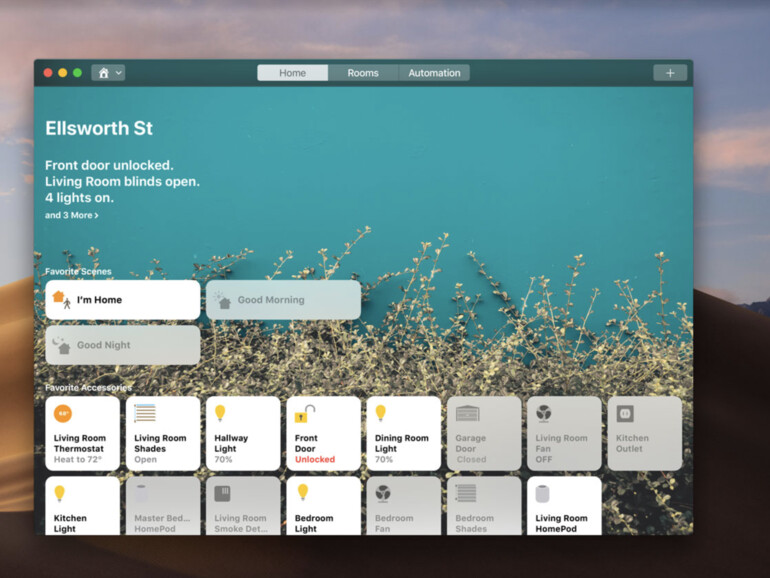Click the 'Bedroom Light' label

pyautogui.click(x=314, y=523)
